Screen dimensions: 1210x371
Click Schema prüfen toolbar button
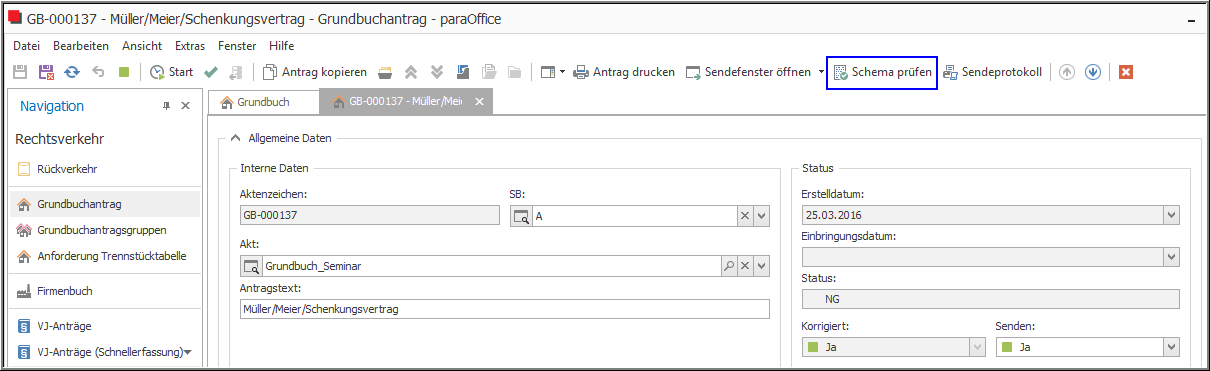[x=882, y=72]
